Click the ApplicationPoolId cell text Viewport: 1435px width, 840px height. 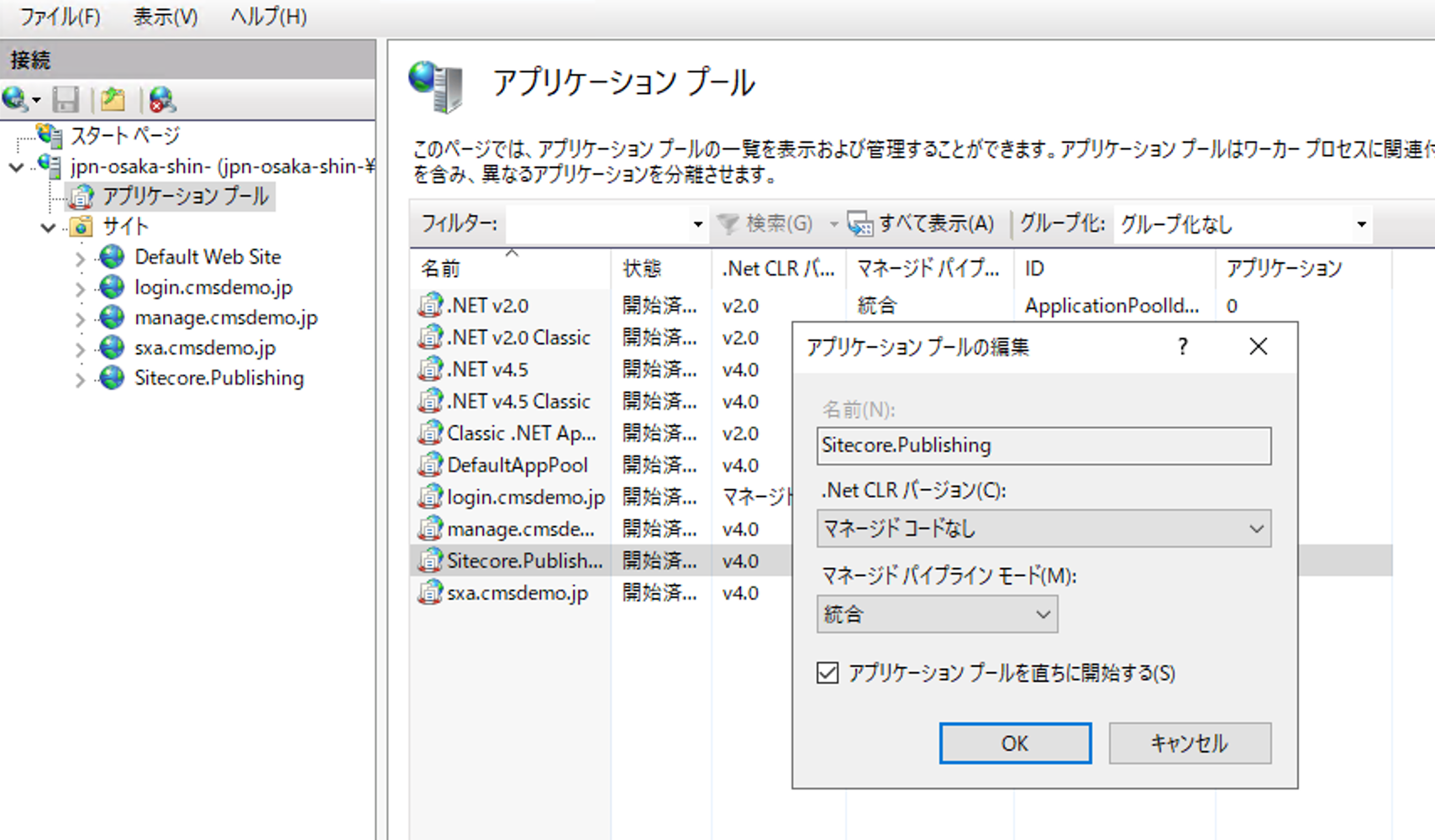coord(1112,306)
